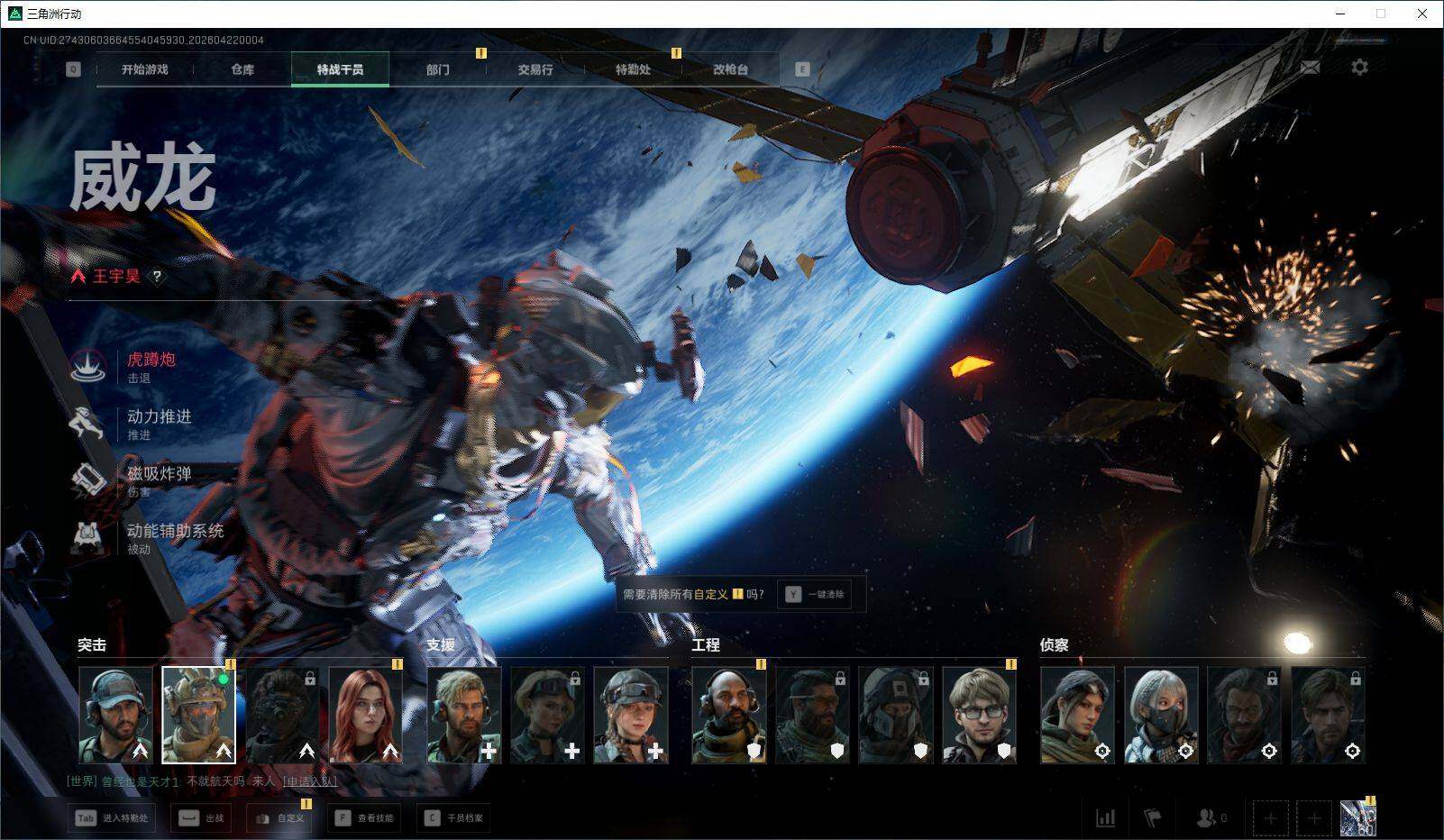Click the first empty squad slot plus
The height and width of the screenshot is (840, 1444).
click(1271, 818)
